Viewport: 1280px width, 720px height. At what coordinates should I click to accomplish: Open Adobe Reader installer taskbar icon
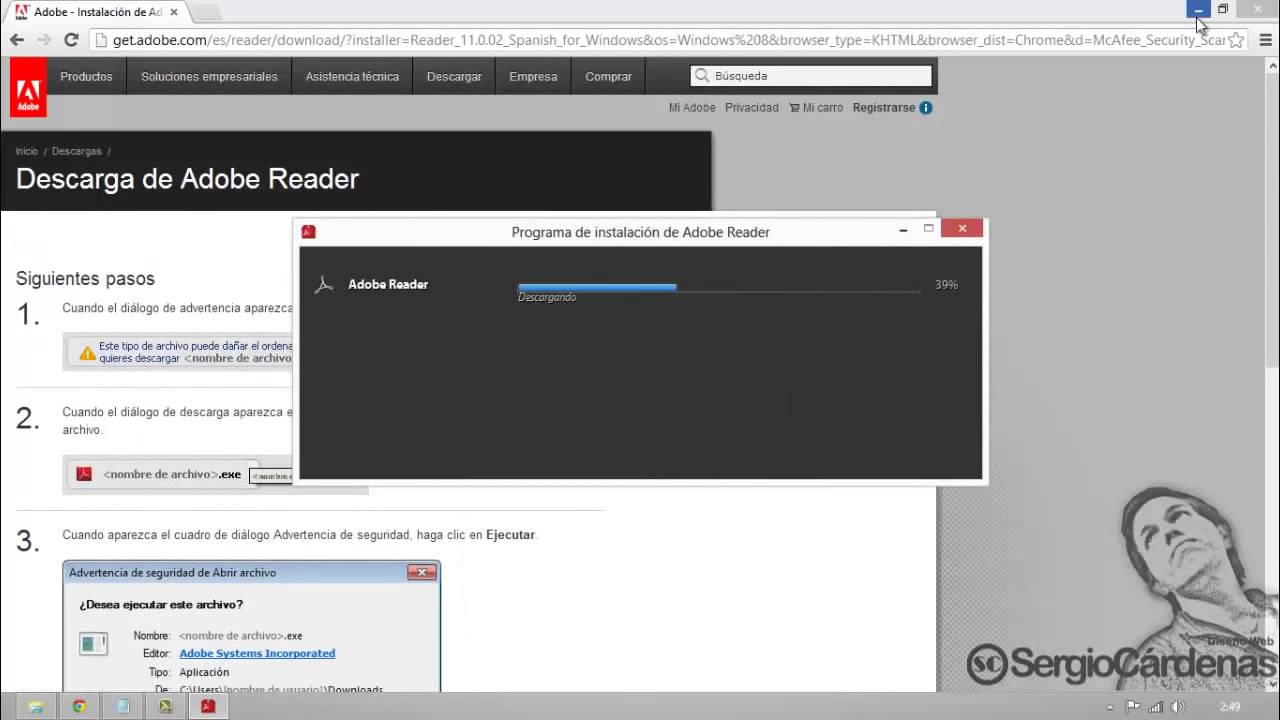click(x=208, y=706)
